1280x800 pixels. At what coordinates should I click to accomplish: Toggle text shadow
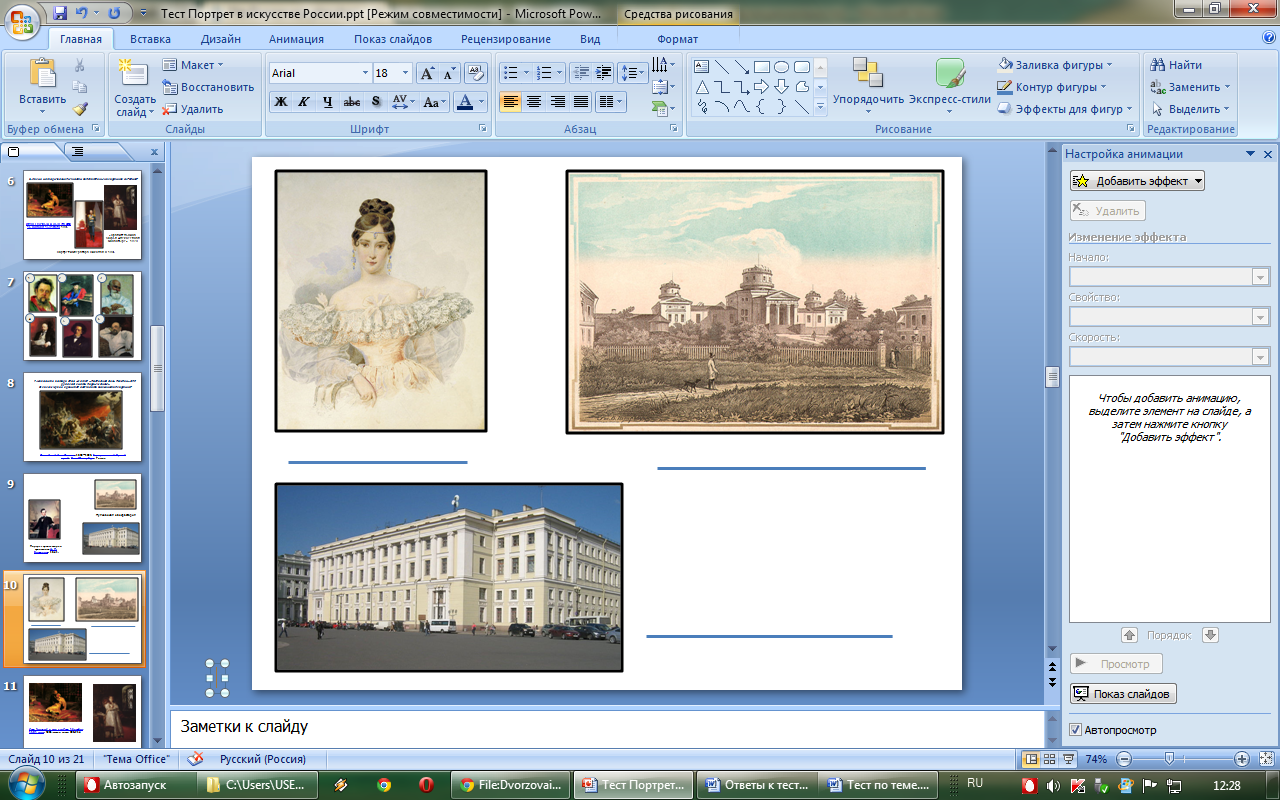pos(376,102)
